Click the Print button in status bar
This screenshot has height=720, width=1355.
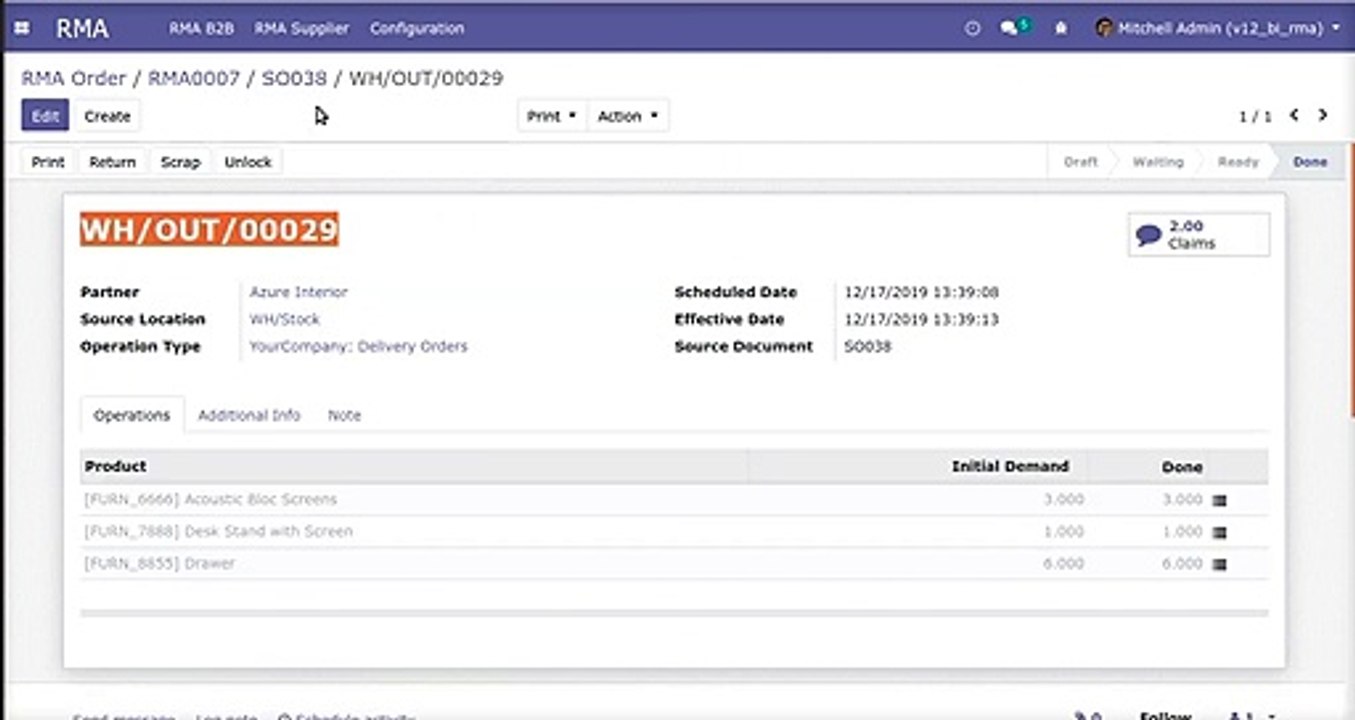pos(48,162)
